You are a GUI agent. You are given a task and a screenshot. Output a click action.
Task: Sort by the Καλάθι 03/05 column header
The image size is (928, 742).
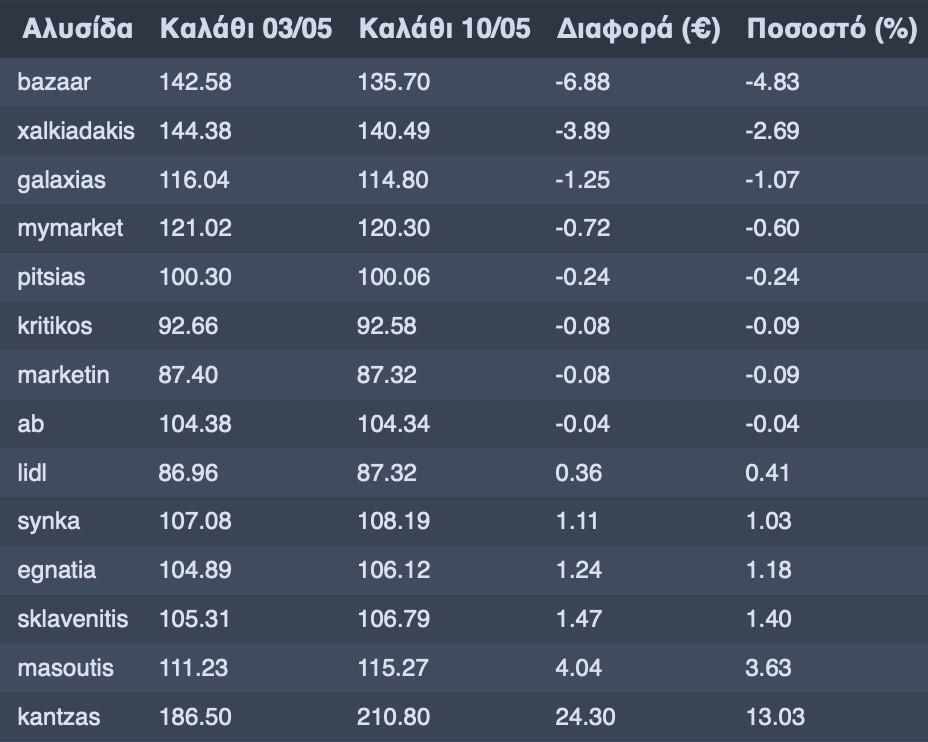[245, 29]
